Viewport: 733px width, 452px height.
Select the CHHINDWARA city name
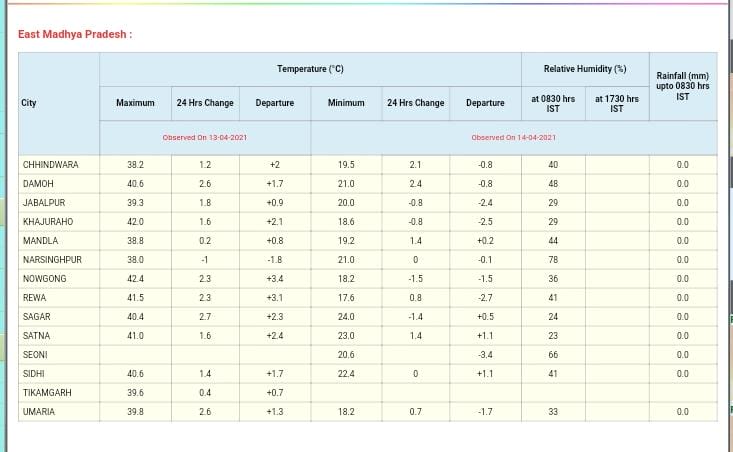coord(50,164)
